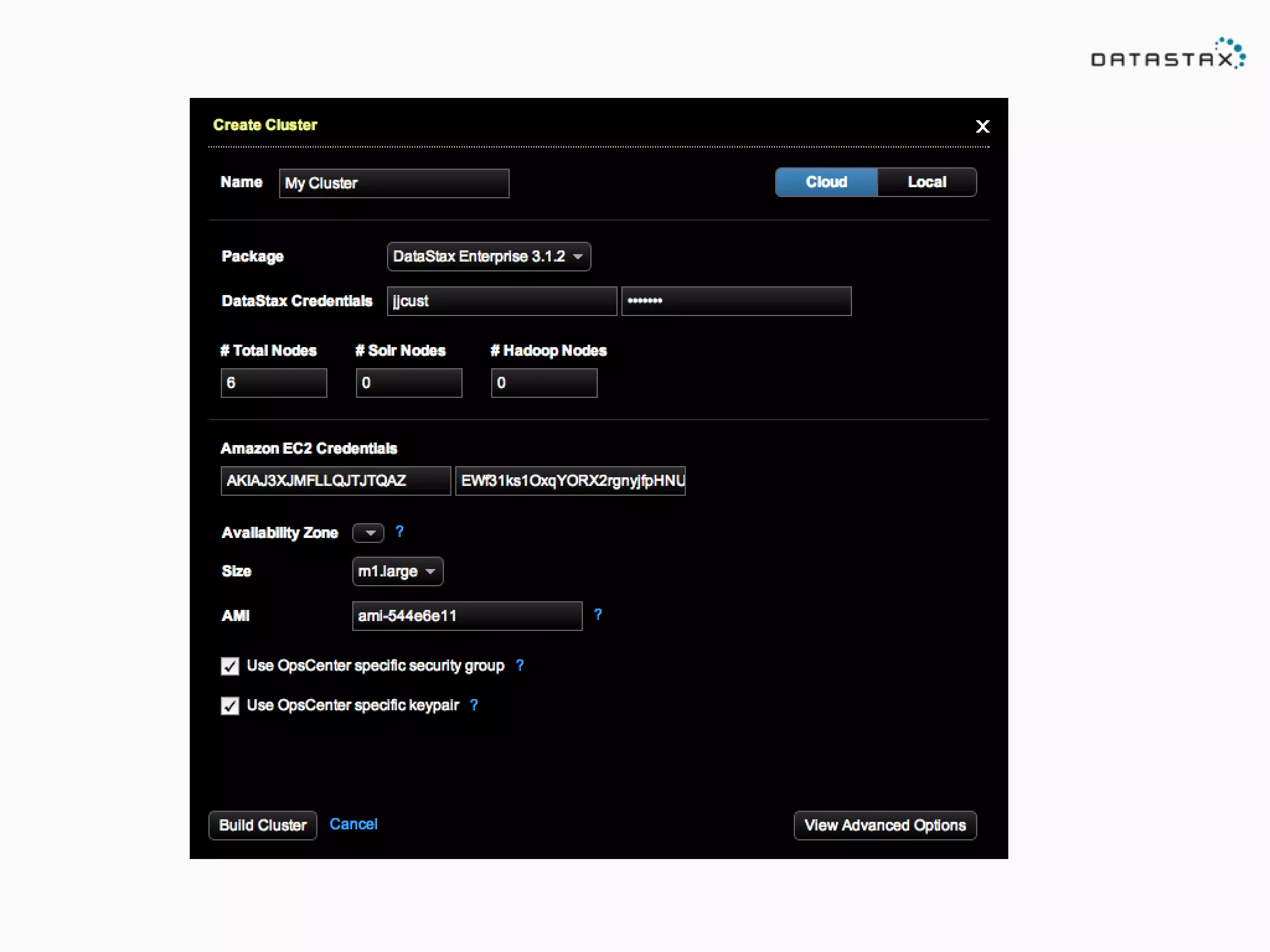Uncheck Use OpsCenter specific security group
Screen dimensions: 1270x952
230,666
